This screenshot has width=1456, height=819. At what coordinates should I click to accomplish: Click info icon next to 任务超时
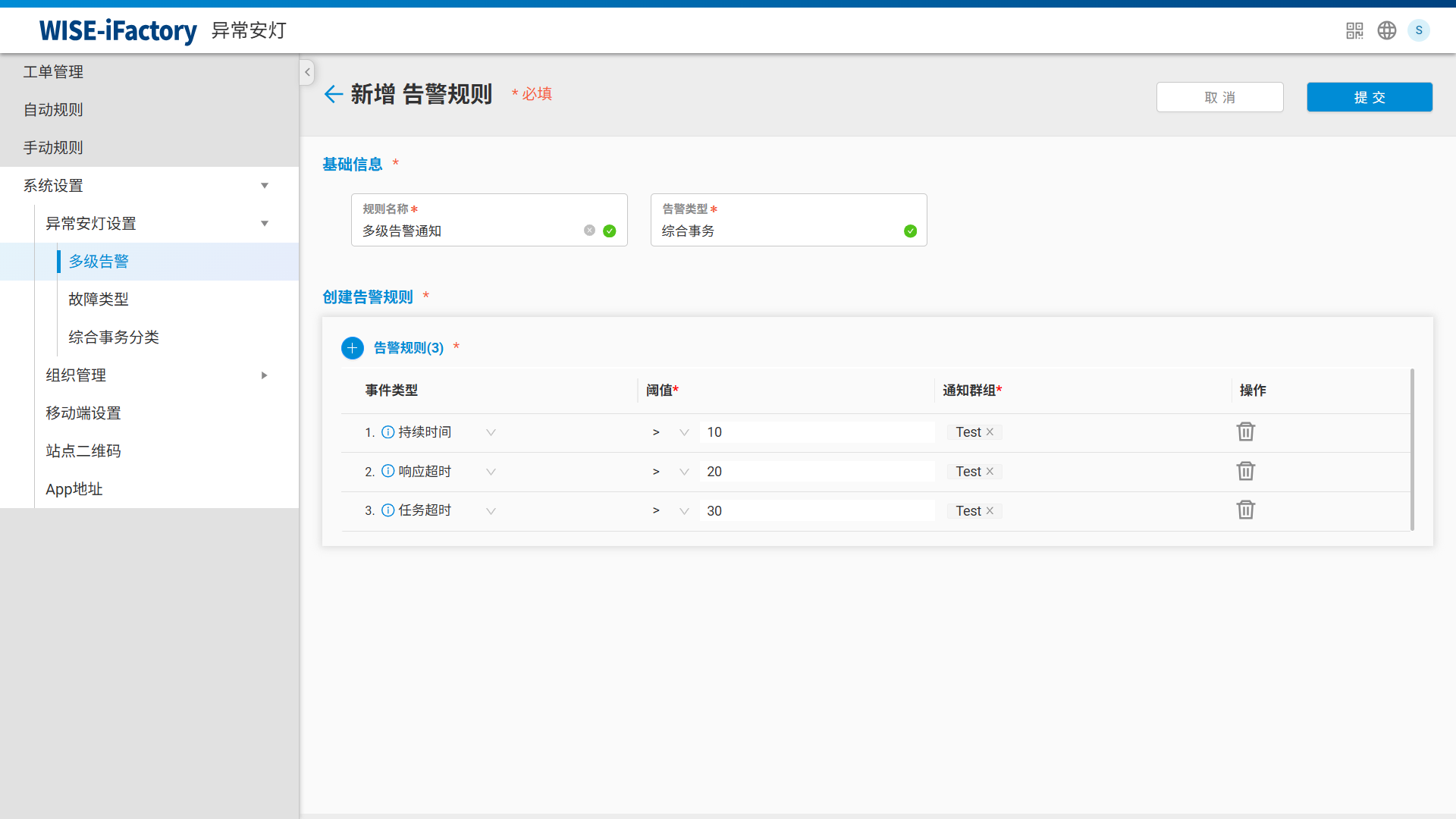pyautogui.click(x=388, y=510)
